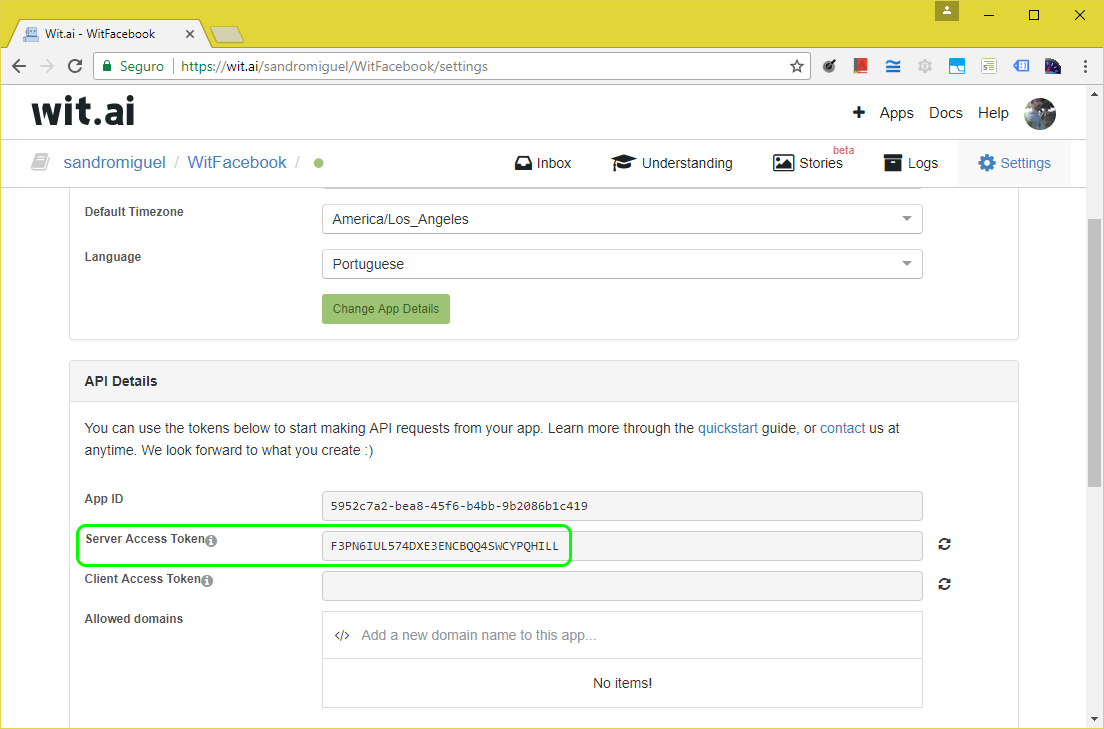Click the book icon beside sandromiguel
The height and width of the screenshot is (729, 1104).
pyautogui.click(x=40, y=163)
